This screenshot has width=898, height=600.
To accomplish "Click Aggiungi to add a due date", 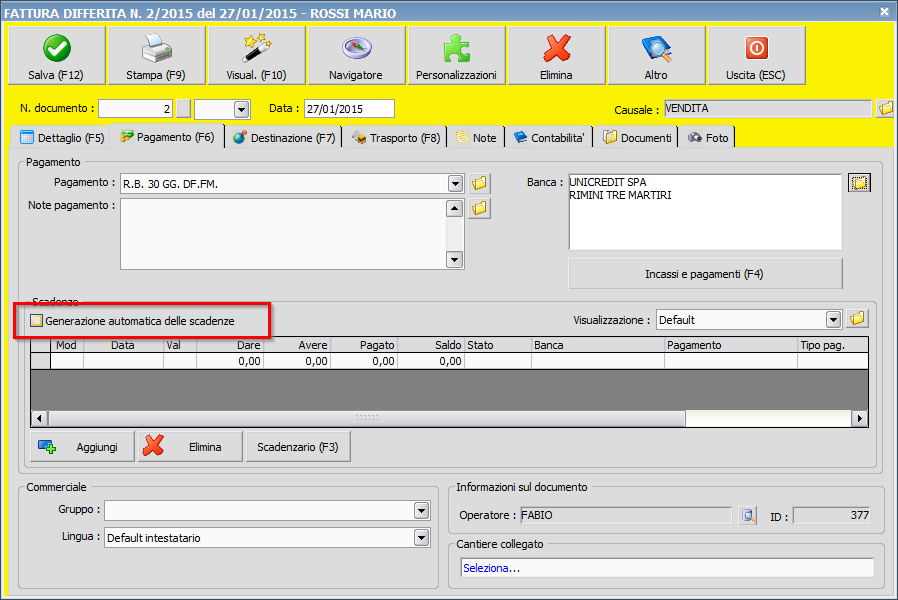I will click(x=82, y=447).
